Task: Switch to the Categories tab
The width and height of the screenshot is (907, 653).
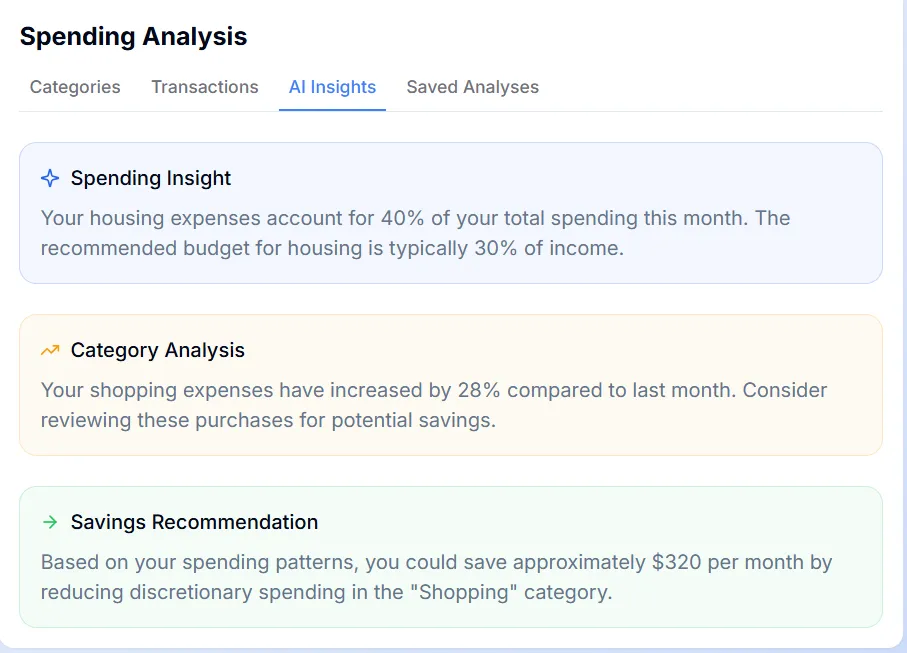Action: click(74, 87)
